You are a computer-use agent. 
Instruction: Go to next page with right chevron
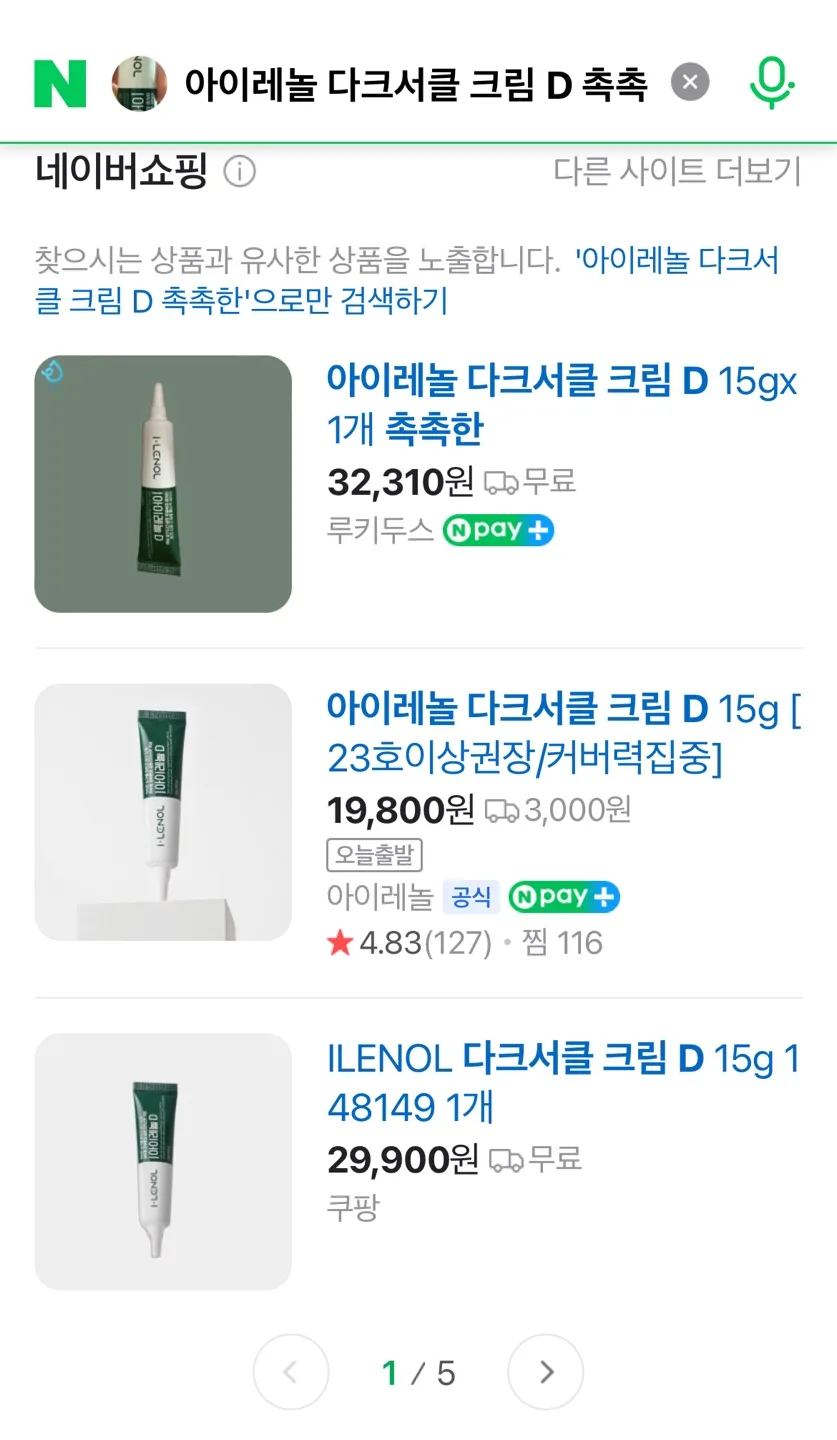(x=545, y=1372)
